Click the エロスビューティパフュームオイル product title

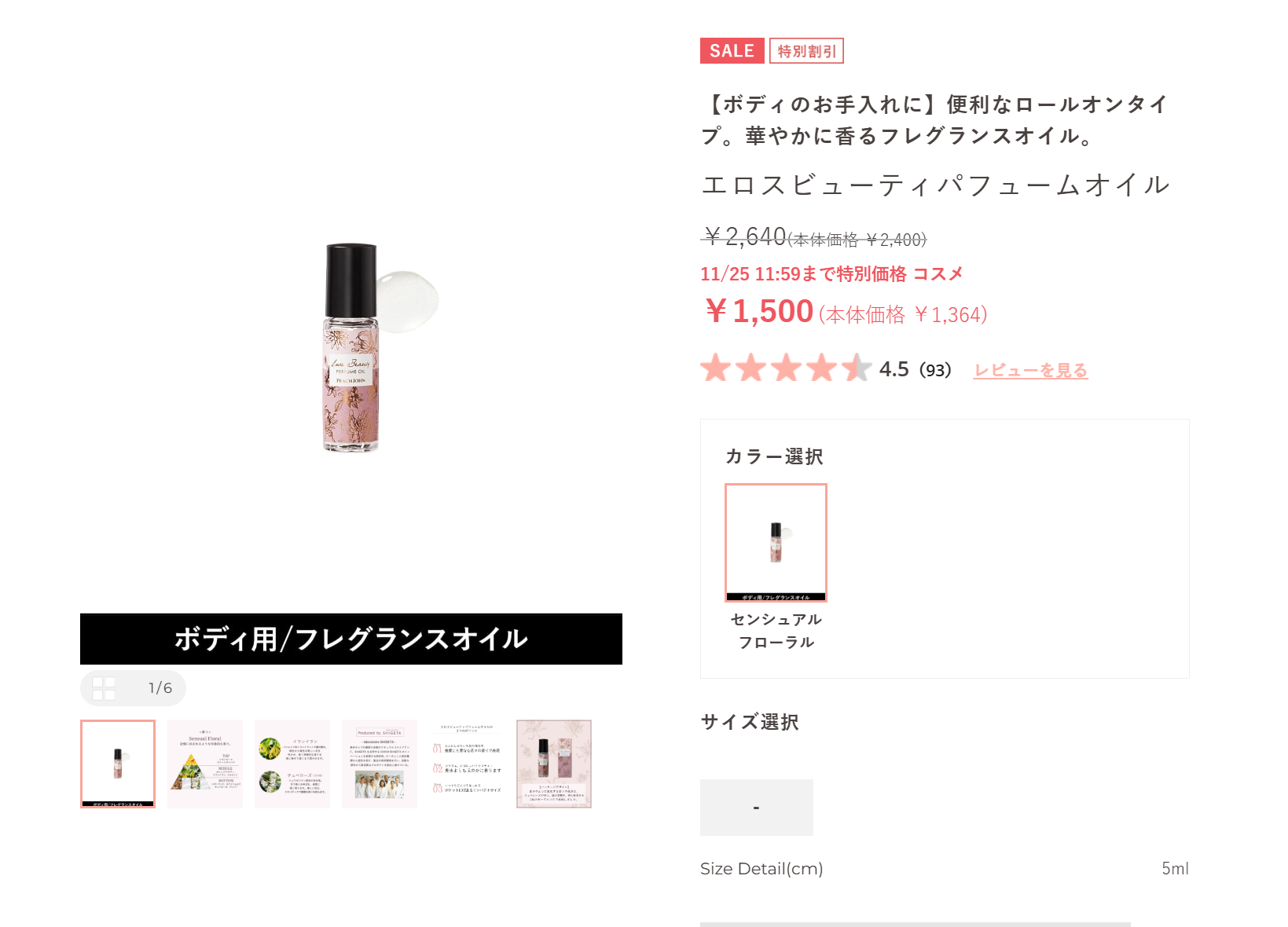click(x=935, y=185)
